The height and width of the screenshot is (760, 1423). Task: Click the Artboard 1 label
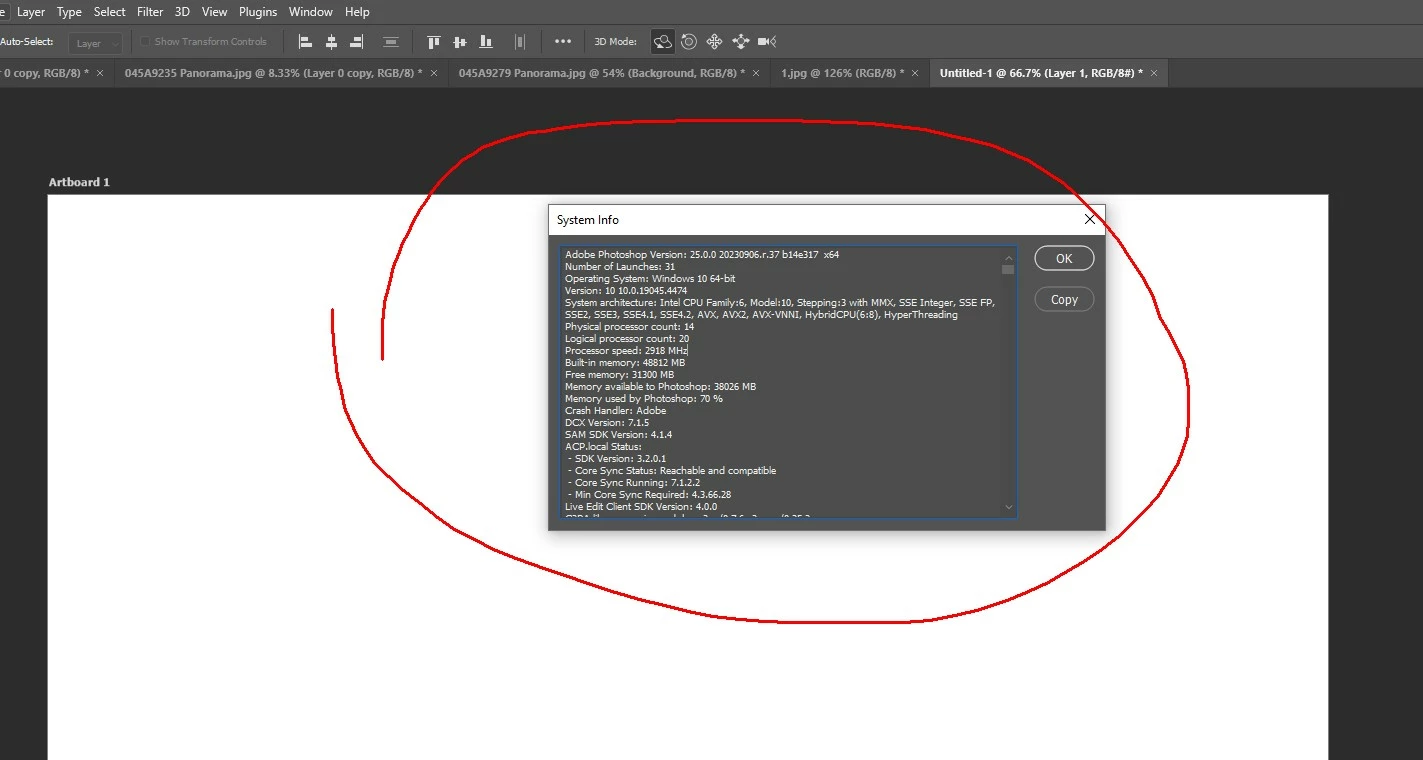(x=79, y=182)
